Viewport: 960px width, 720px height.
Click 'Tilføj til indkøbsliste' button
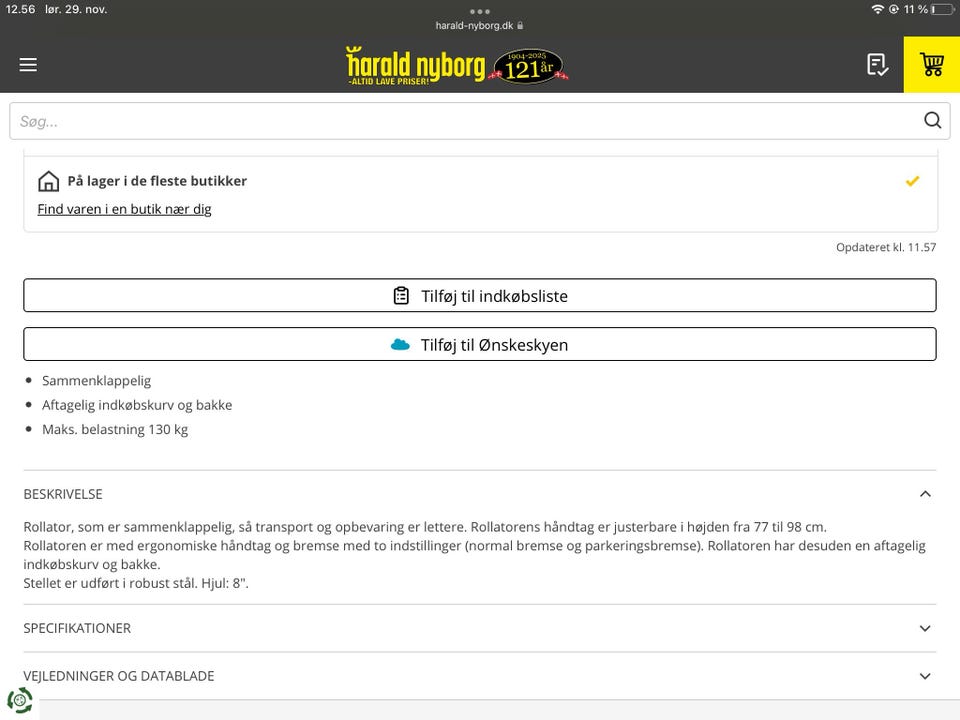480,296
